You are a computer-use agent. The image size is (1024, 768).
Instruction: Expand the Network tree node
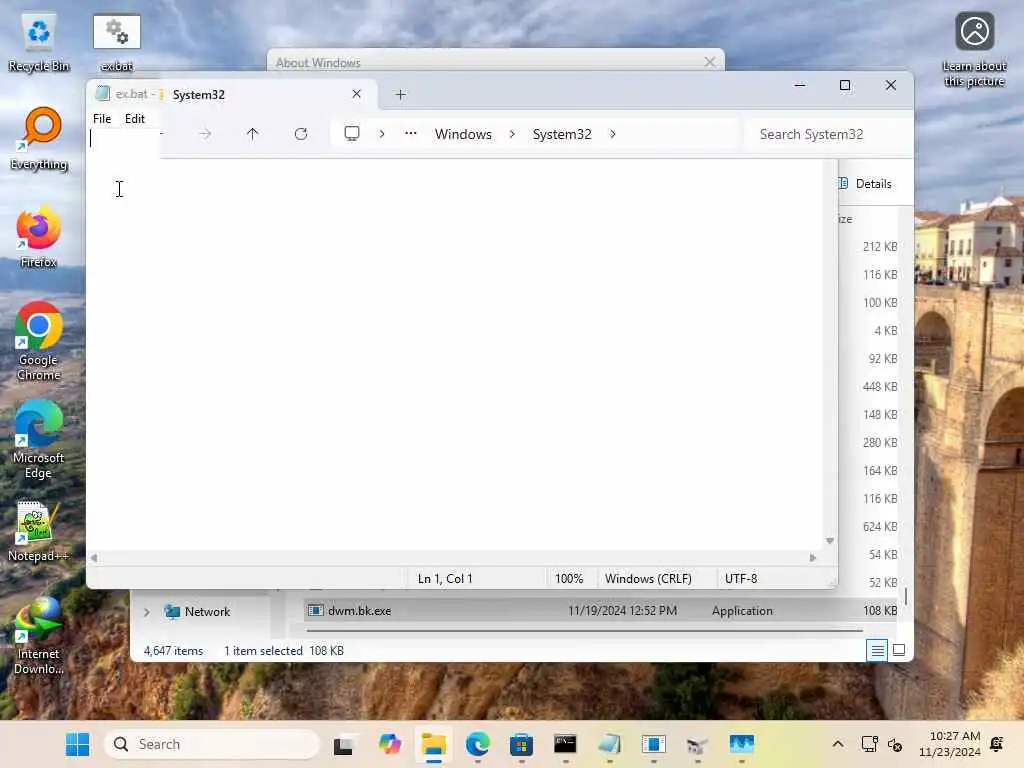pyautogui.click(x=146, y=613)
